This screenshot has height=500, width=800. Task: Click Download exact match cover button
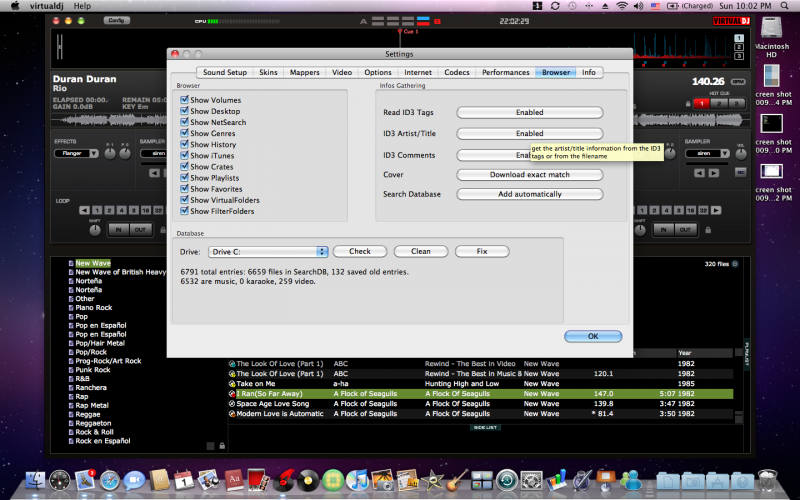tap(530, 174)
